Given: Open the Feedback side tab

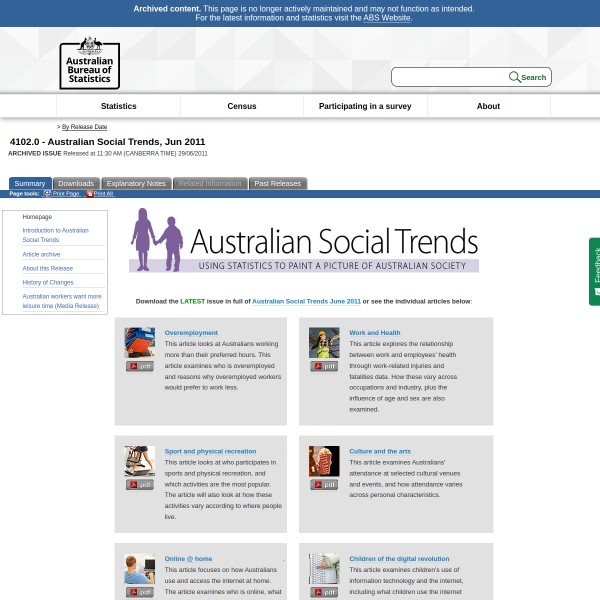Looking at the screenshot, I should click(x=594, y=270).
